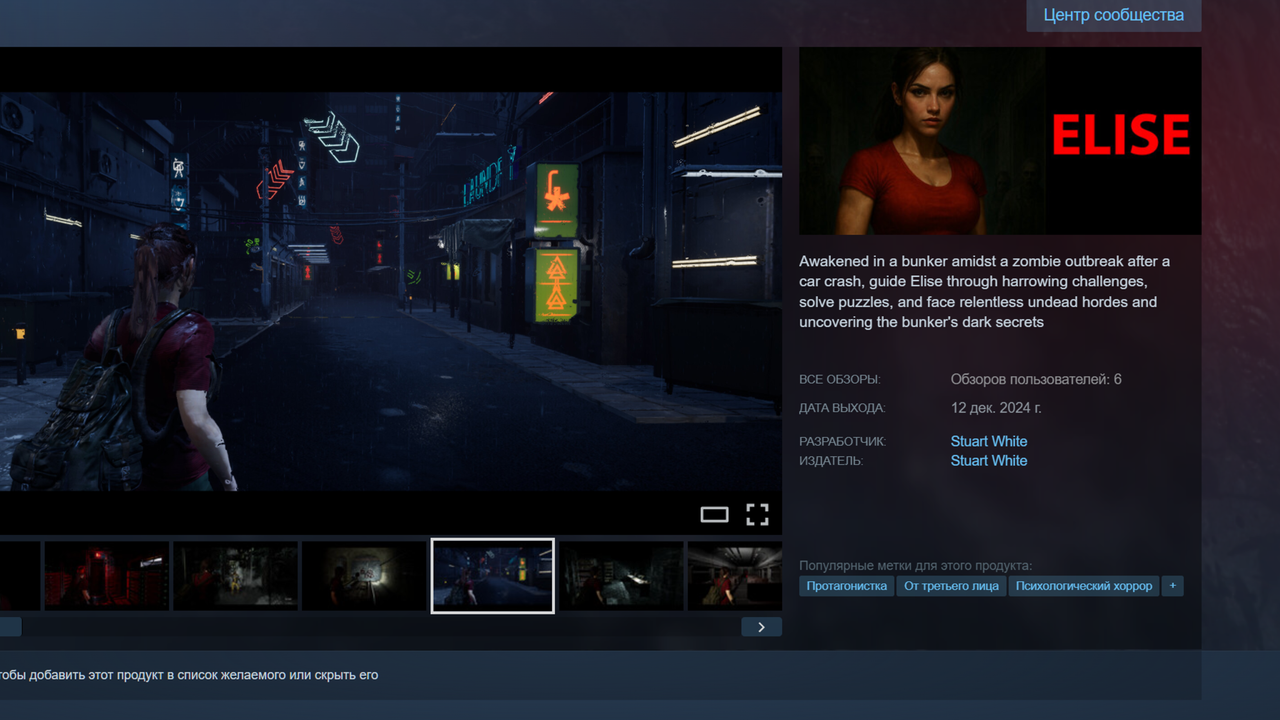
Task: Switch the screenshot viewer to theater mode
Action: [714, 514]
